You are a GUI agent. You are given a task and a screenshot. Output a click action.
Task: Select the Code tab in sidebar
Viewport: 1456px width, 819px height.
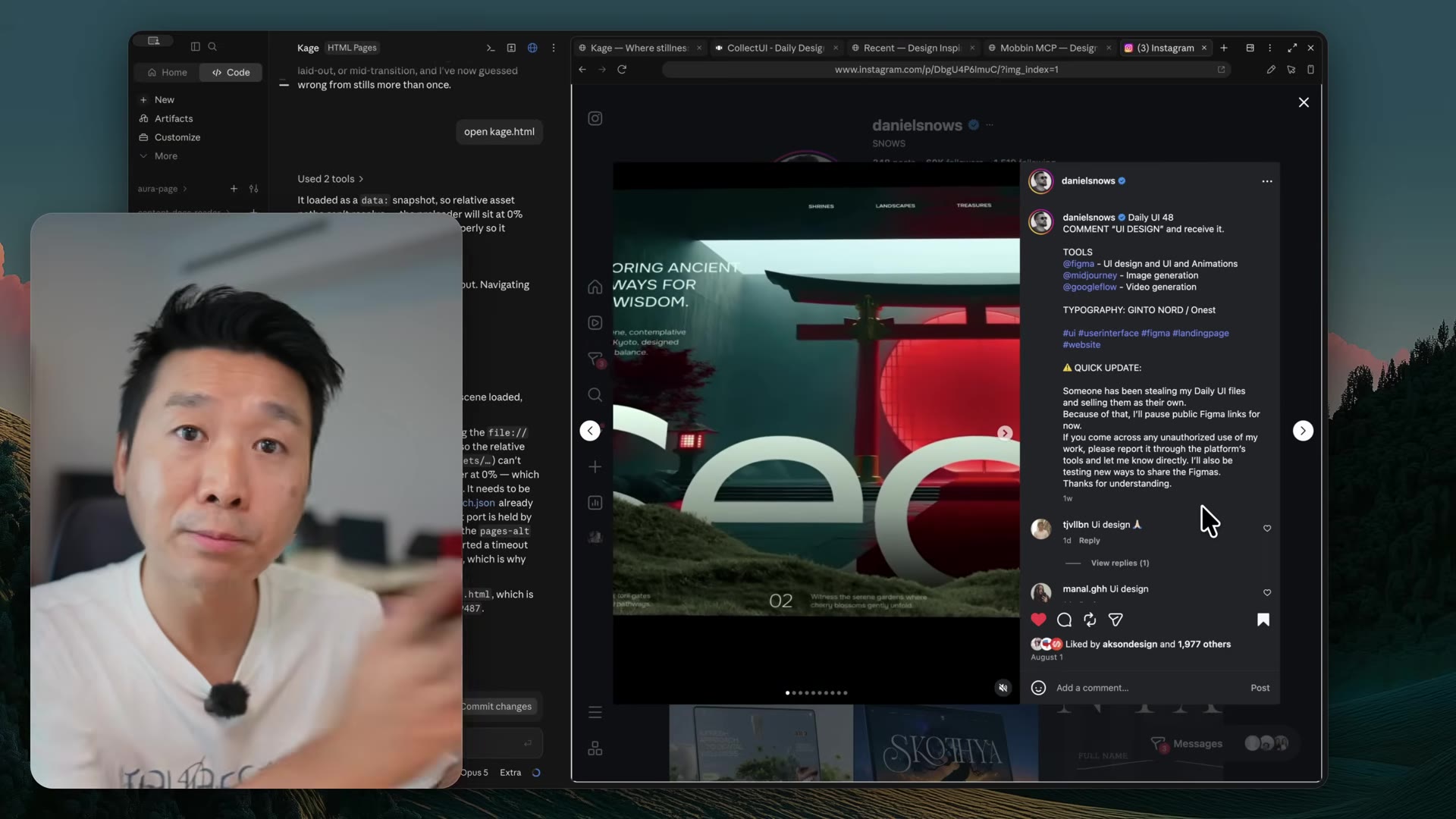pos(231,73)
